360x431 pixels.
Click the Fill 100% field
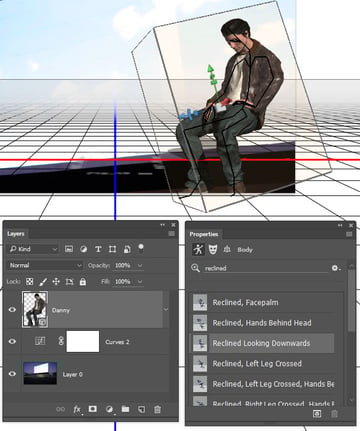[x=123, y=282]
